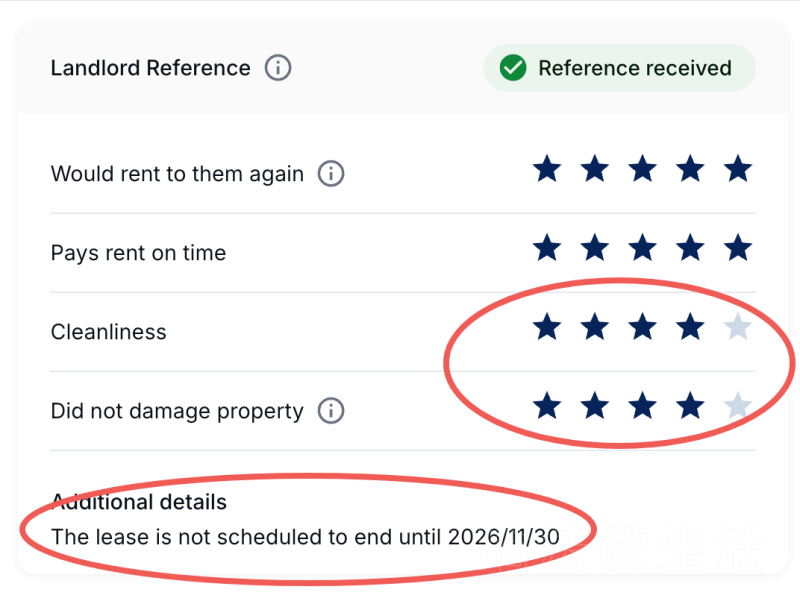Click first star in Cleanliness row

point(547,327)
